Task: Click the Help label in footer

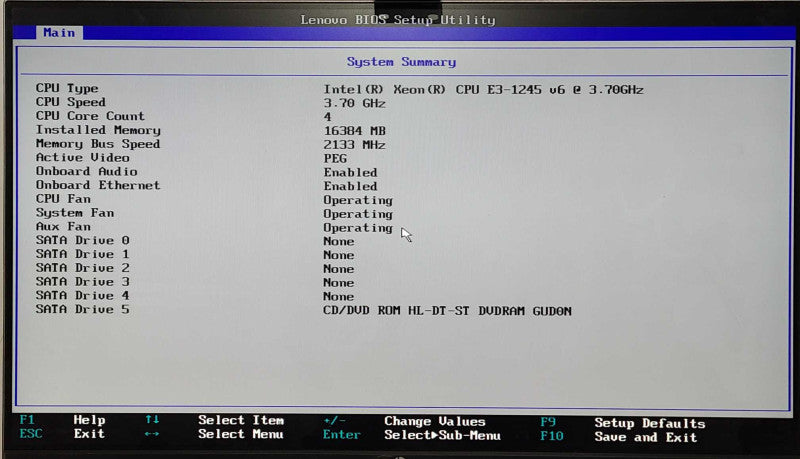Action: 89,420
